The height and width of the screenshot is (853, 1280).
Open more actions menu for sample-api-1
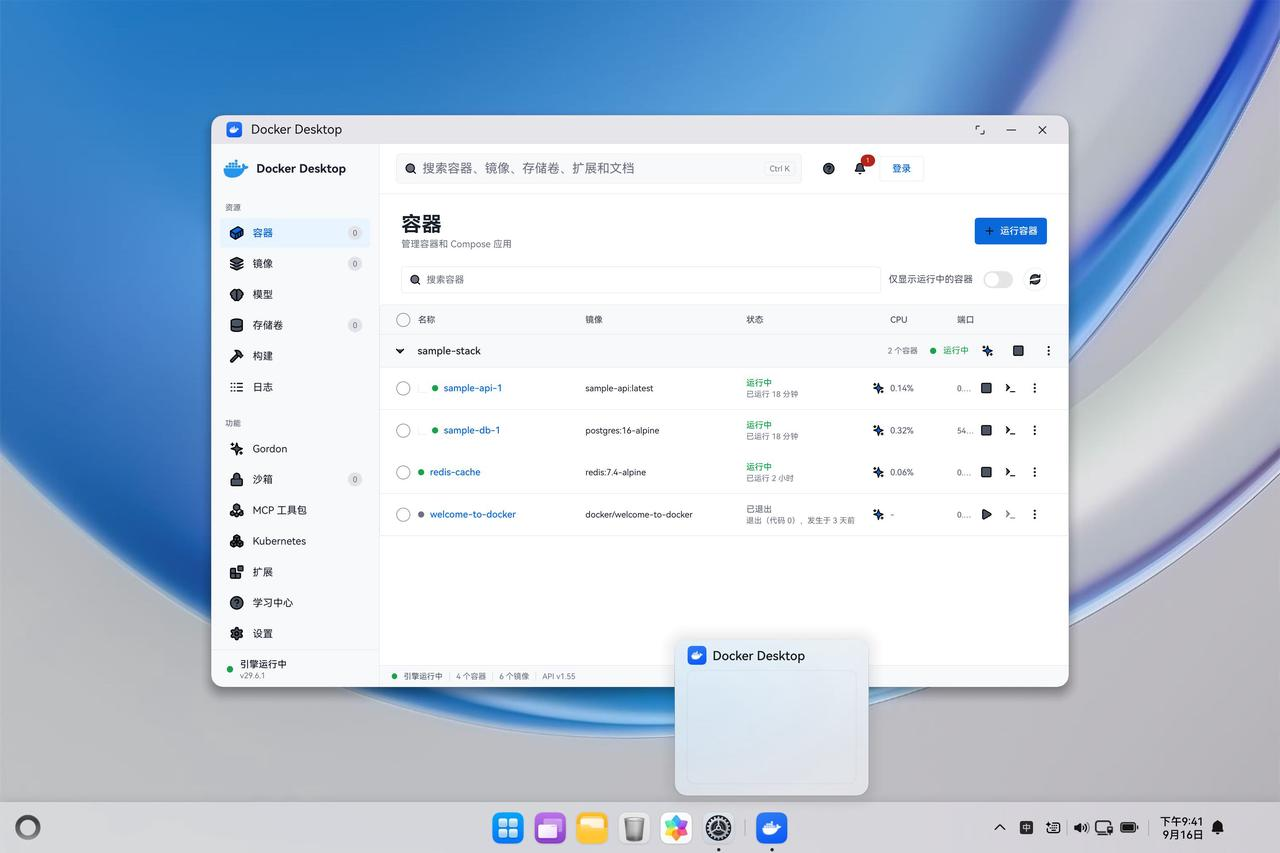(x=1034, y=388)
